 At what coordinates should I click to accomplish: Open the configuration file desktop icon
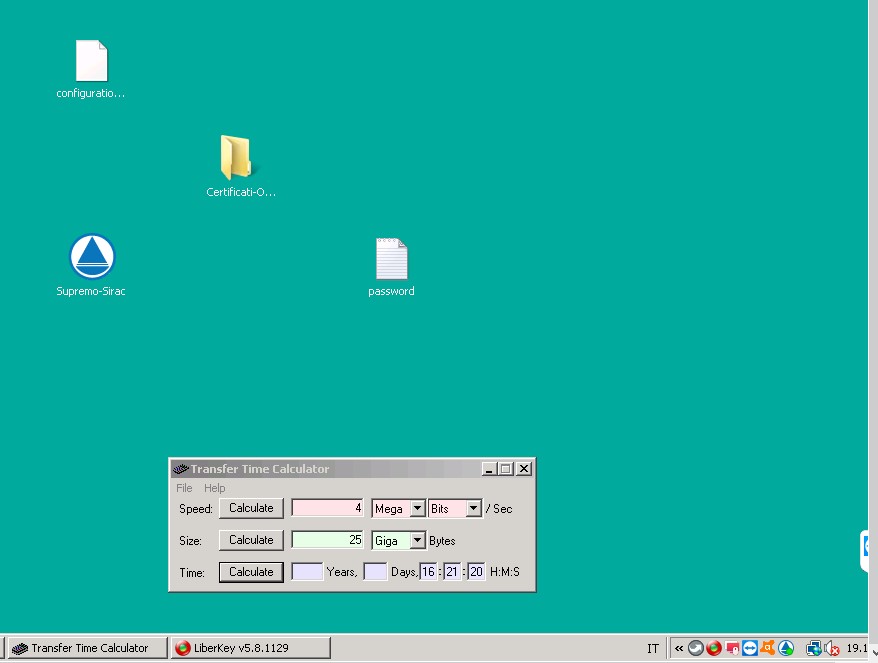tap(91, 61)
